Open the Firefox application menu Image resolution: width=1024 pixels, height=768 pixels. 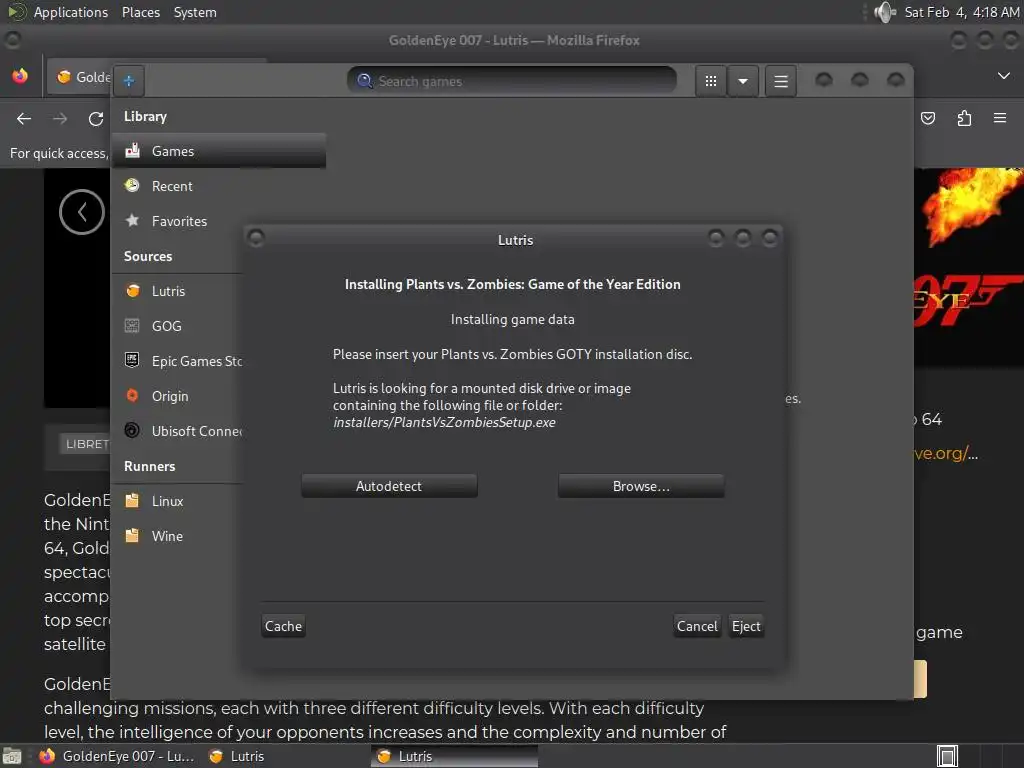pyautogui.click(x=1000, y=118)
